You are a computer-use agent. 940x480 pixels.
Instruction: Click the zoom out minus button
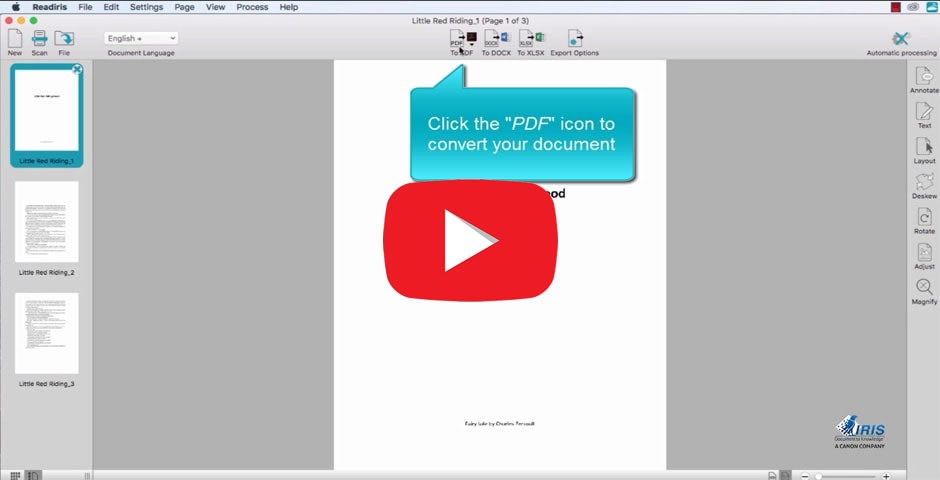click(805, 476)
